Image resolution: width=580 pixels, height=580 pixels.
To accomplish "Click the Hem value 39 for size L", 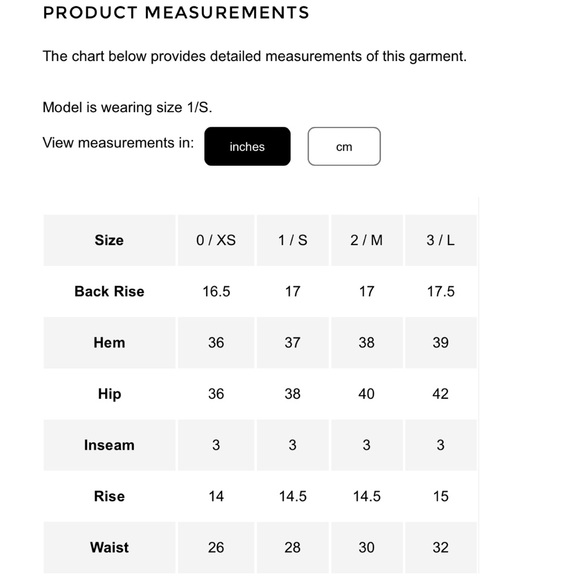I will (441, 343).
